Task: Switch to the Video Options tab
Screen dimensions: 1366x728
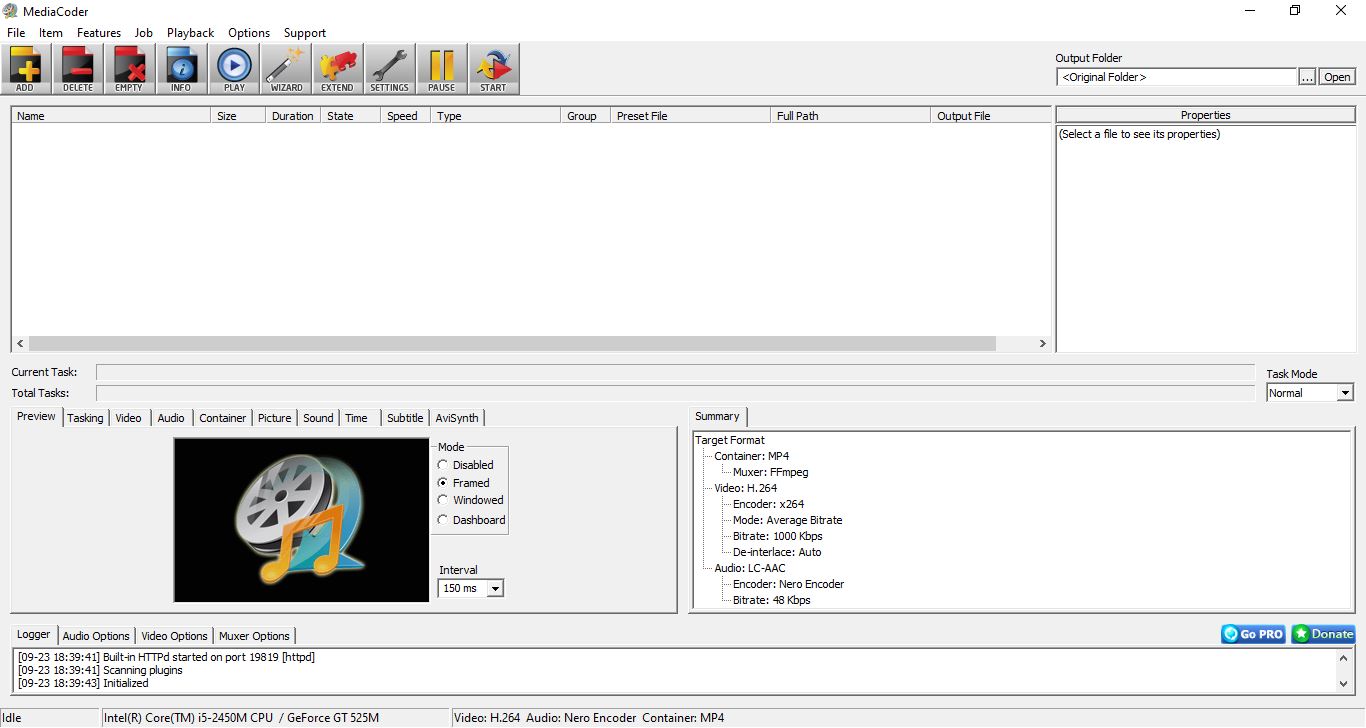Action: (174, 636)
